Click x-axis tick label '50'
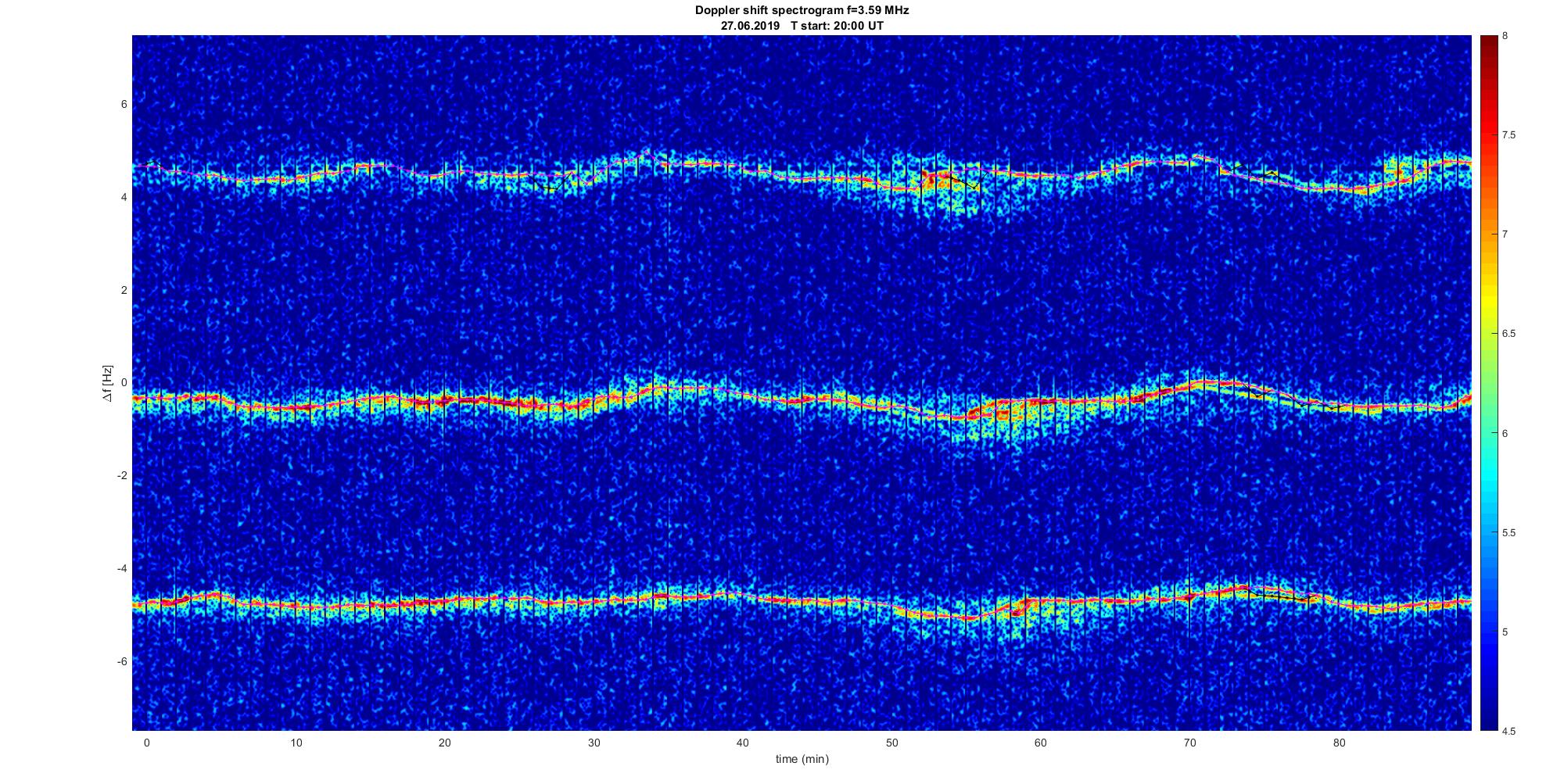 tap(891, 743)
